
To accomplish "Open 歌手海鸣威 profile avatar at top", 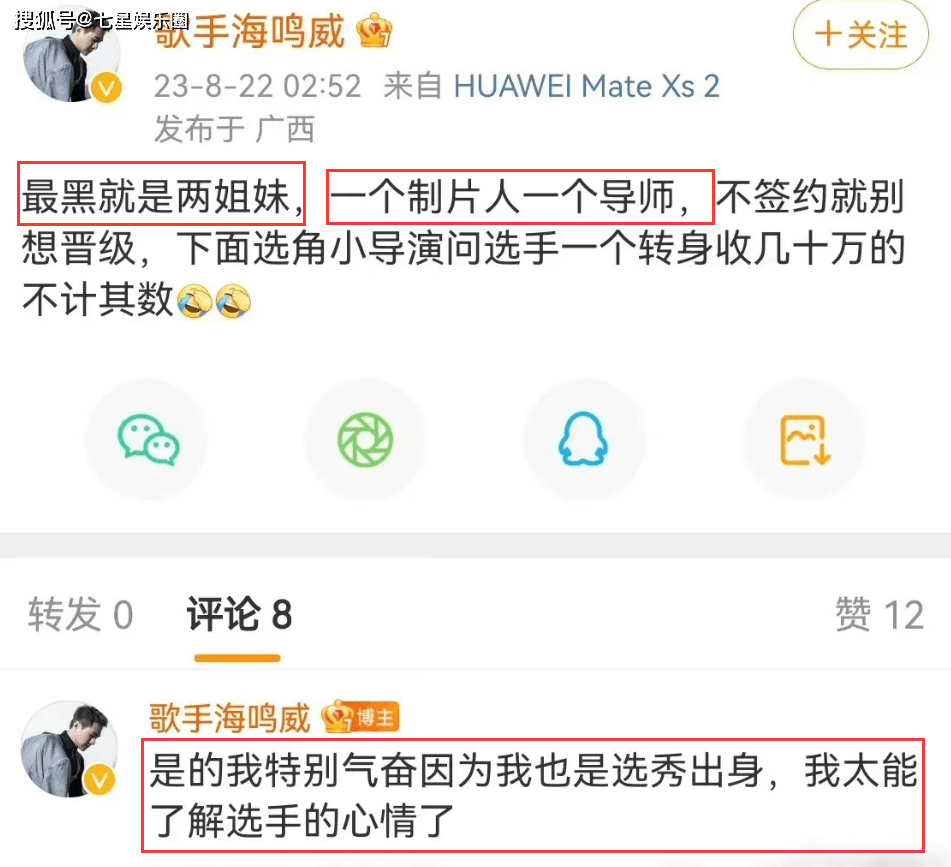I will pos(71,58).
